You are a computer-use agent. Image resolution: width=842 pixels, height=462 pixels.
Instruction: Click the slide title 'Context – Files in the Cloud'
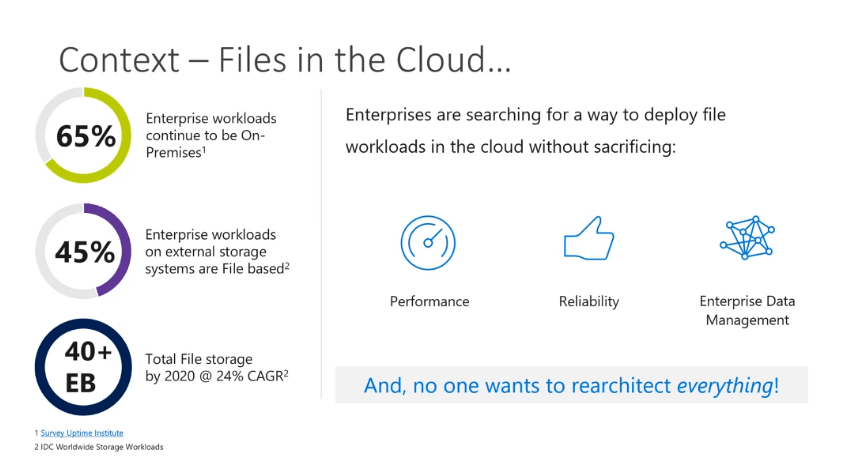(x=285, y=59)
